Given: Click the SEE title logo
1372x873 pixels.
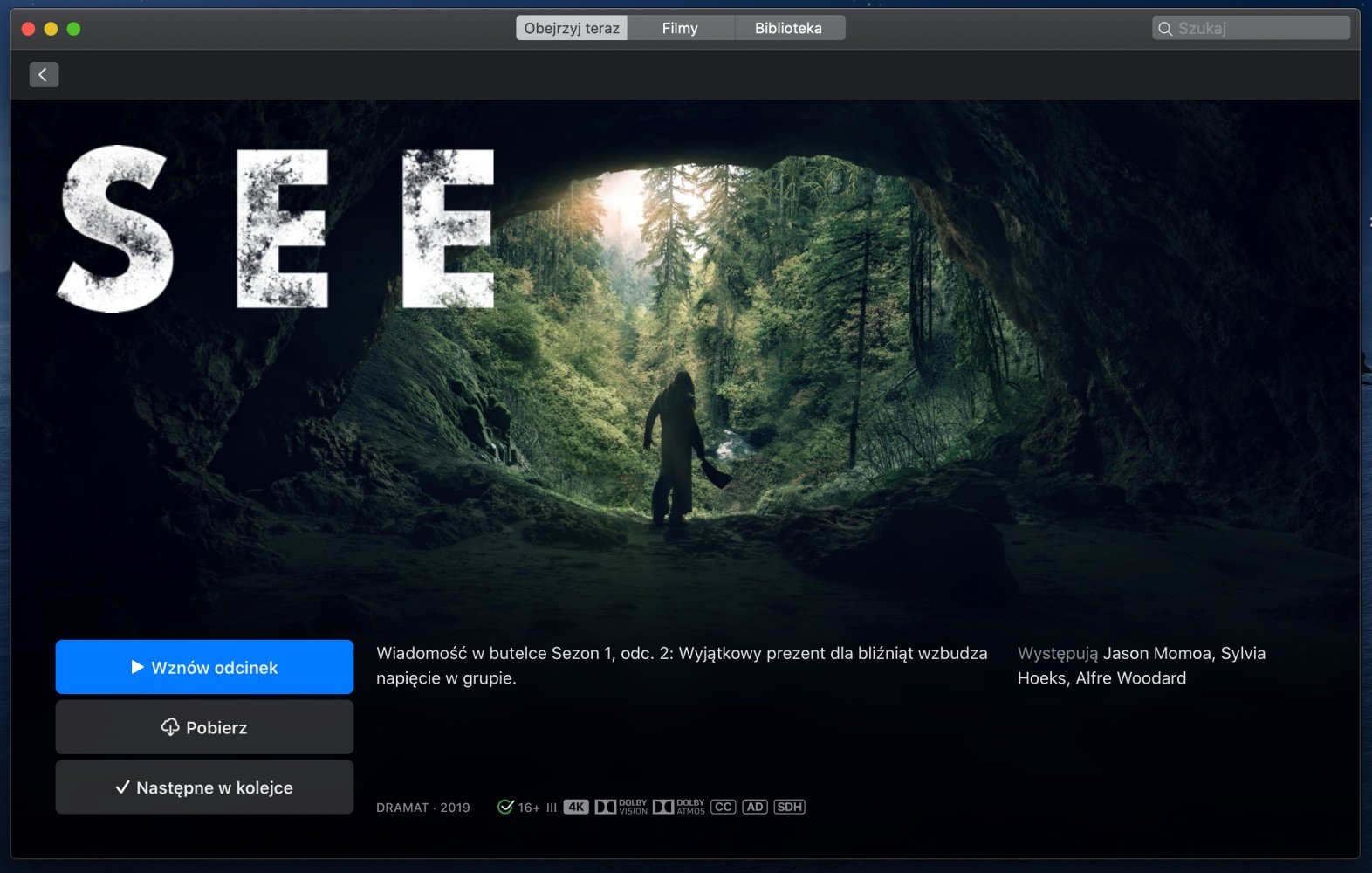Looking at the screenshot, I should click(277, 228).
